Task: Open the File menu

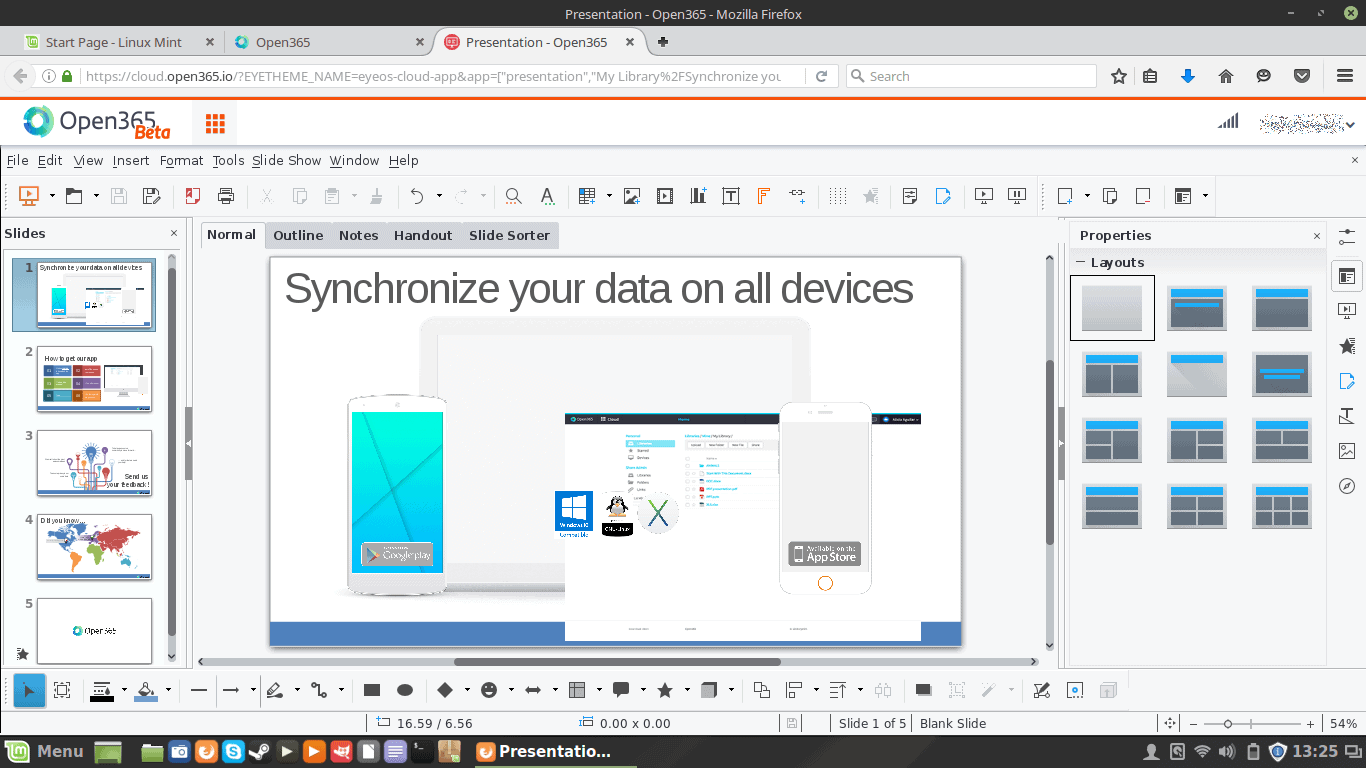Action: coord(17,160)
